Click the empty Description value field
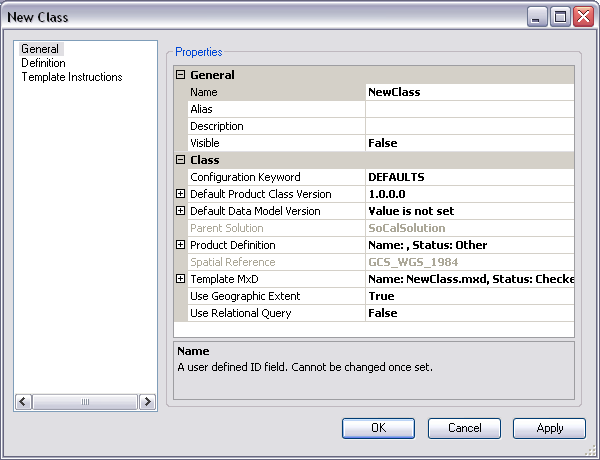600x460 pixels. tap(469, 126)
